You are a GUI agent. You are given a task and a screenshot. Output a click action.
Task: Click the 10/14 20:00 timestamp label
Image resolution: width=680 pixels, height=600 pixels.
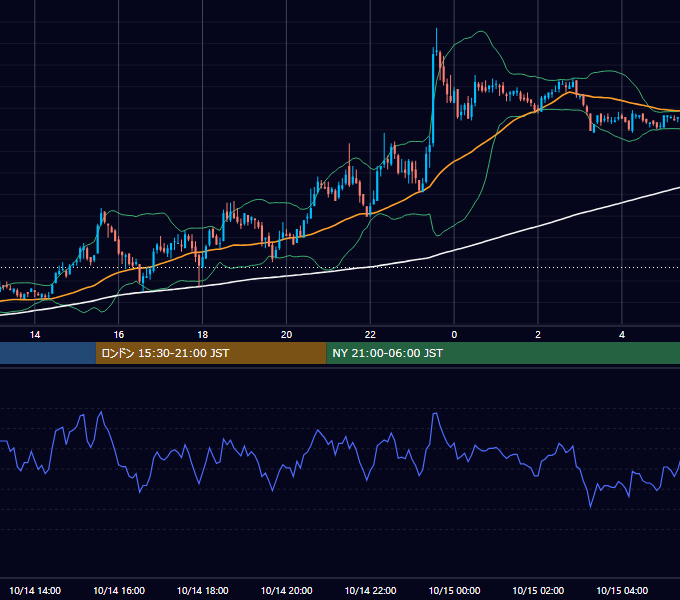pos(286,590)
